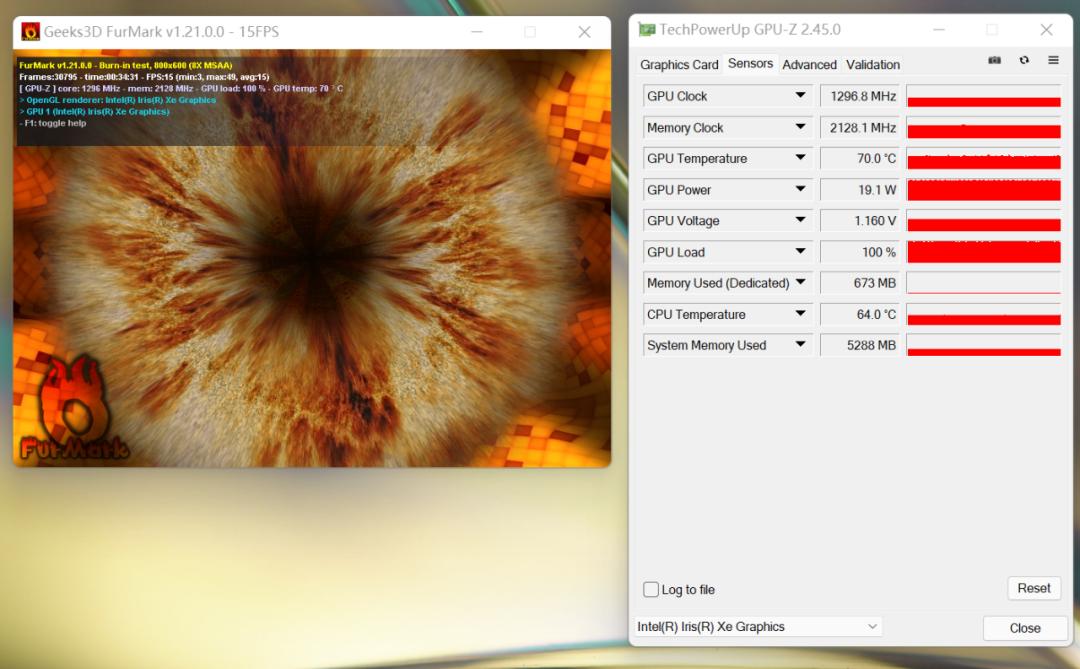1080x669 pixels.
Task: Open the GPU Temperature sensor dropdown
Action: click(x=800, y=158)
